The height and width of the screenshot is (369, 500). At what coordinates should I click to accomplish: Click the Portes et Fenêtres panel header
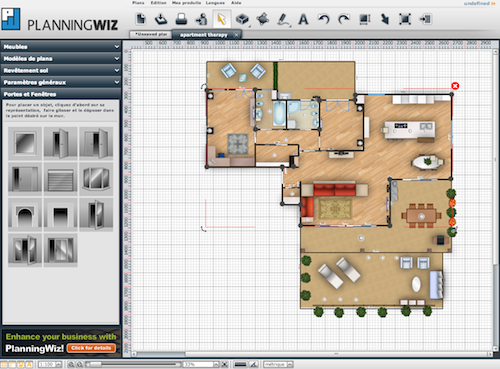point(61,94)
